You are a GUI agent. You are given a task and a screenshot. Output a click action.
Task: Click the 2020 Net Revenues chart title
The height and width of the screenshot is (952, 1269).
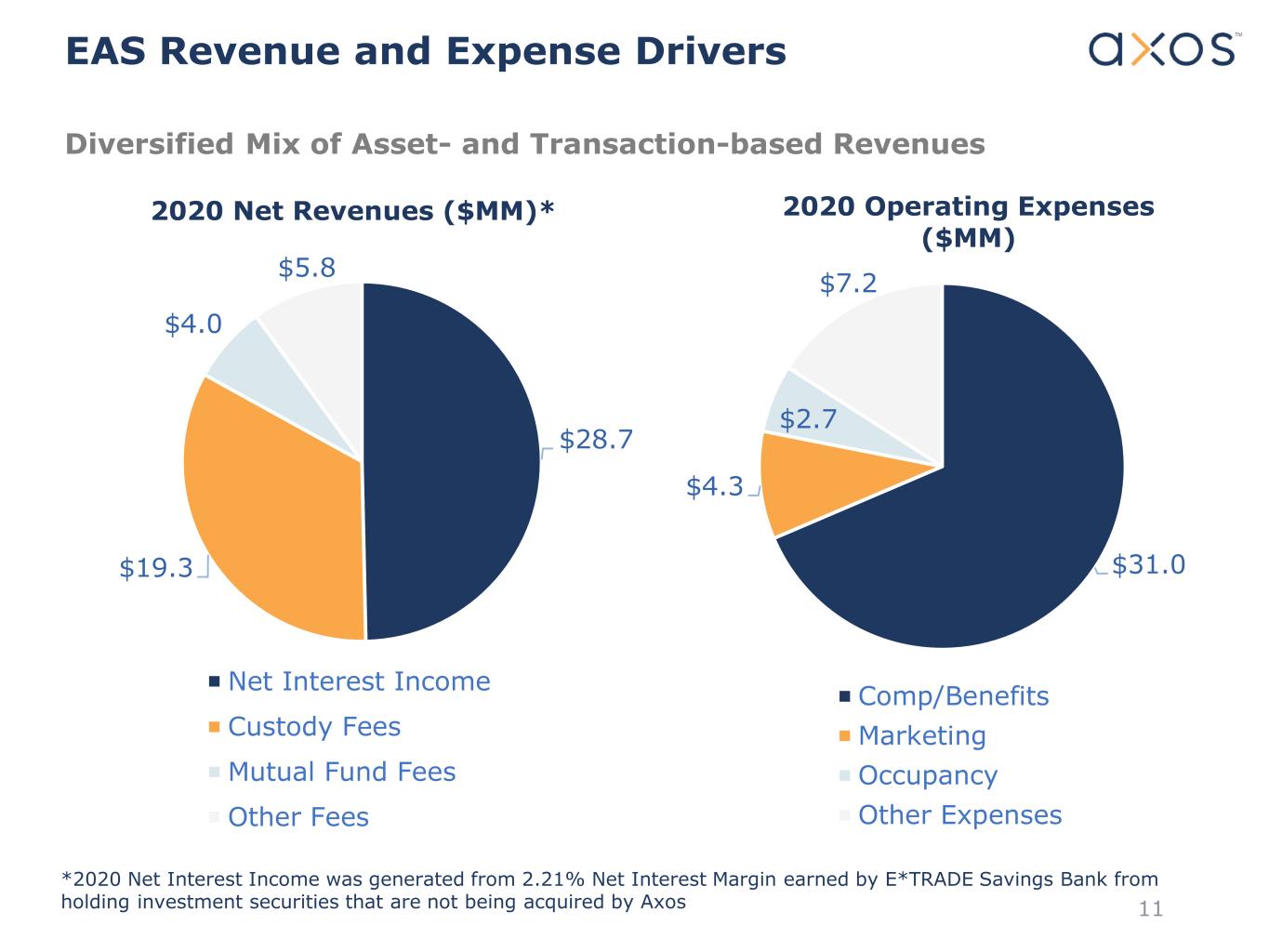tap(352, 211)
